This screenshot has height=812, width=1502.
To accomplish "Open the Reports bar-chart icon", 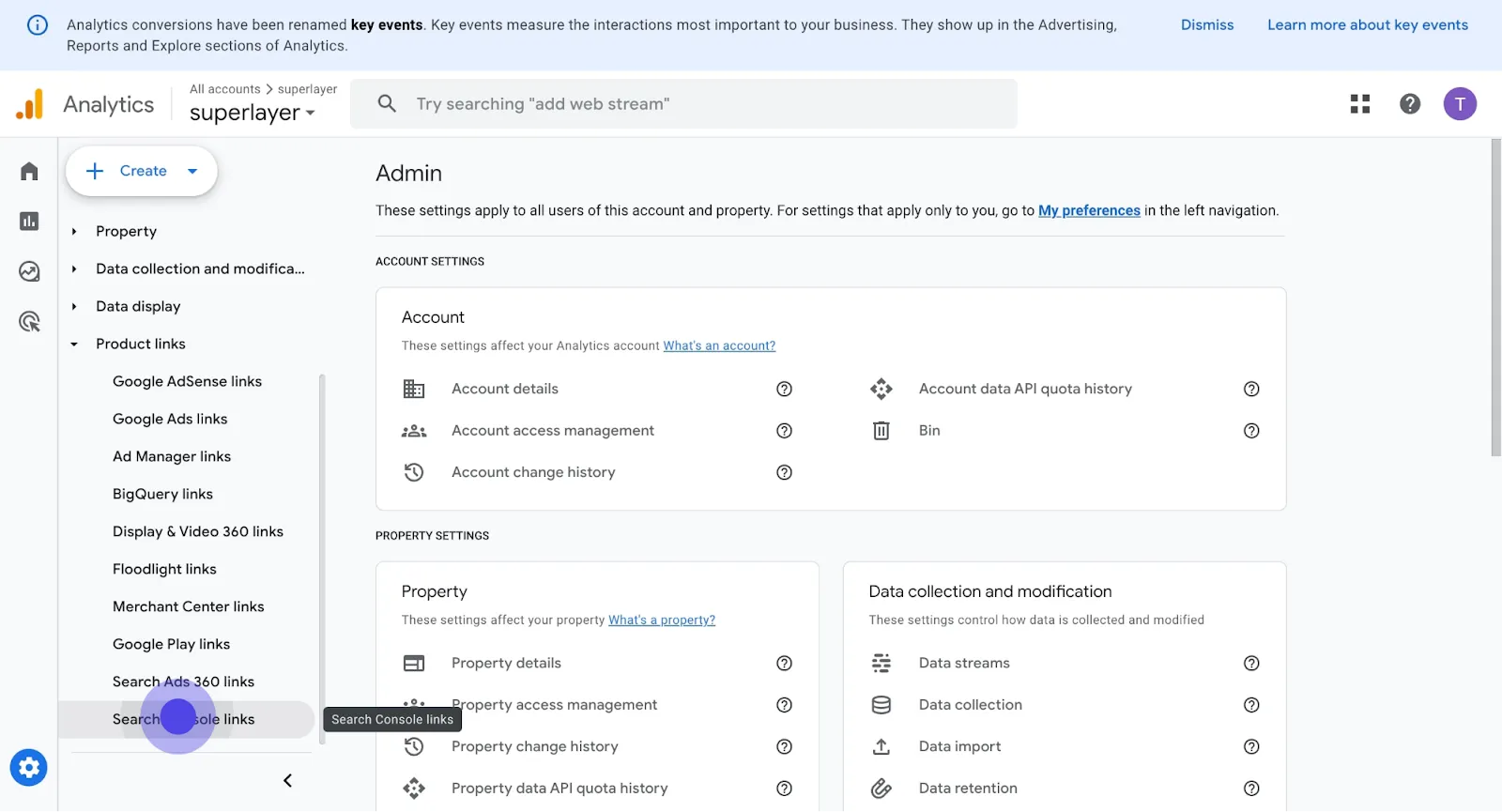I will (29, 222).
